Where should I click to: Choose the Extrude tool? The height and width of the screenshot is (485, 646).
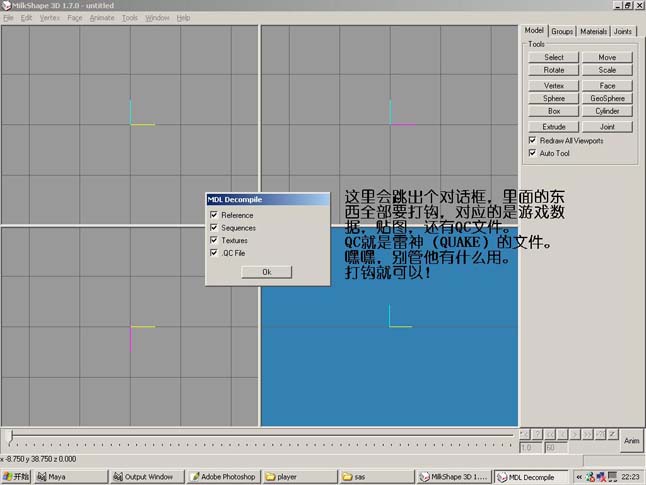click(x=554, y=127)
